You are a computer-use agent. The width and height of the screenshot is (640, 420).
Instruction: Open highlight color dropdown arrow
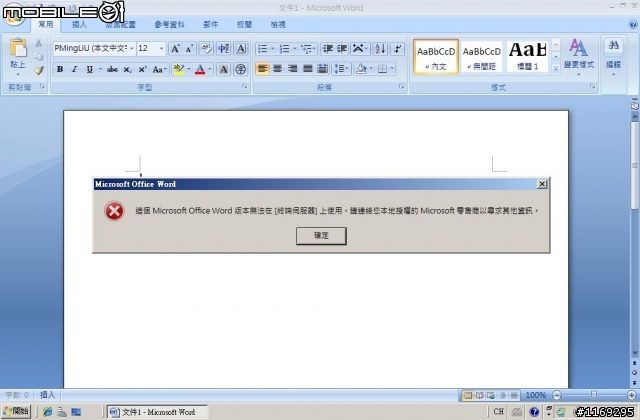click(189, 69)
